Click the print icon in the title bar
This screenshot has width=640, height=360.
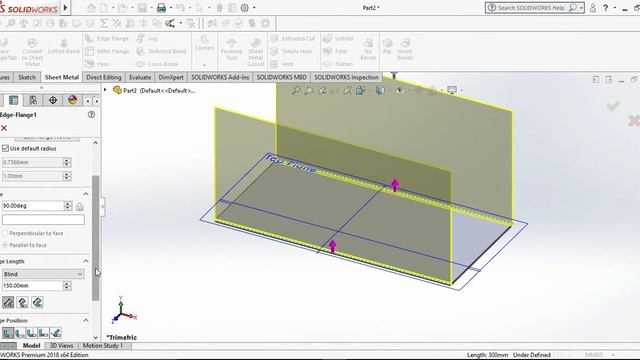coord(161,8)
